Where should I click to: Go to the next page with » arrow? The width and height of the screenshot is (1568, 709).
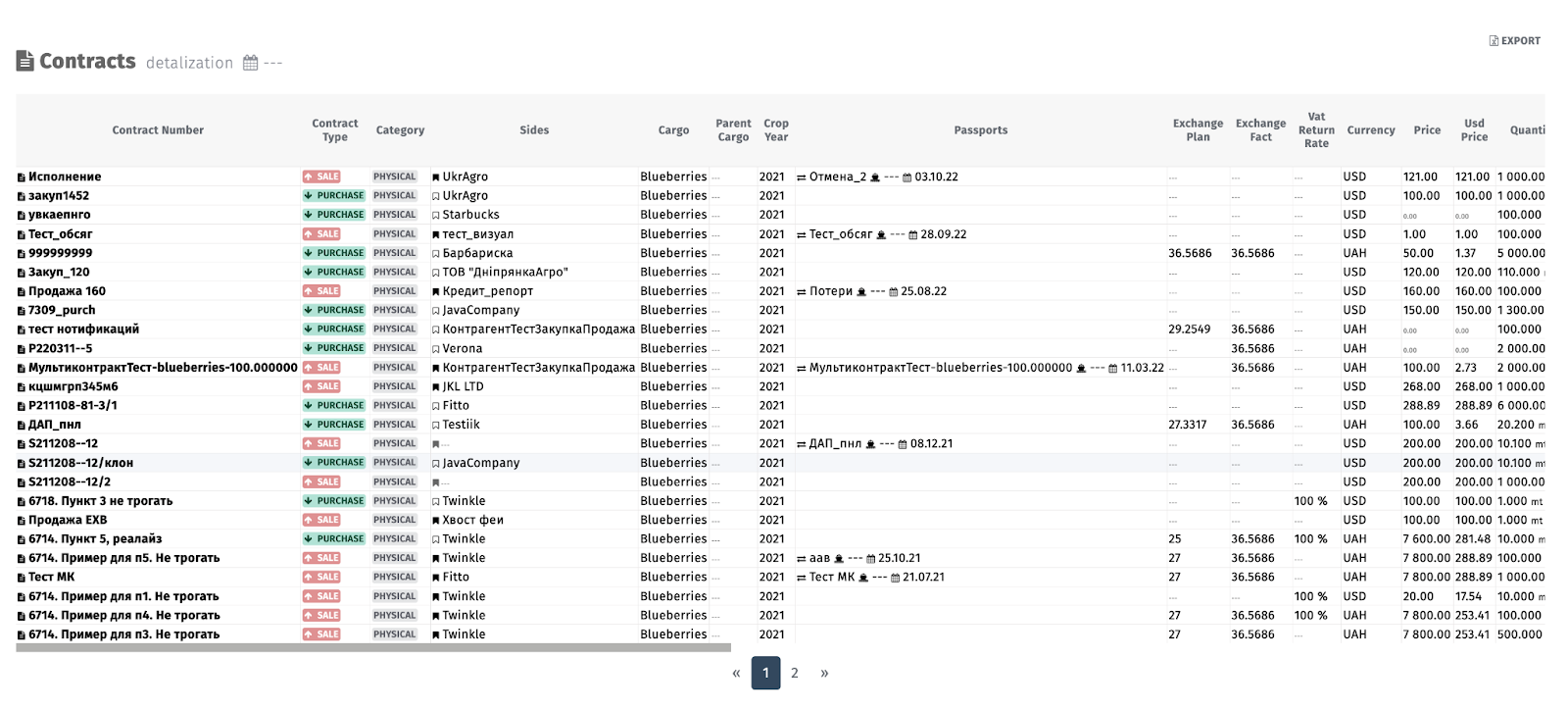click(x=824, y=673)
